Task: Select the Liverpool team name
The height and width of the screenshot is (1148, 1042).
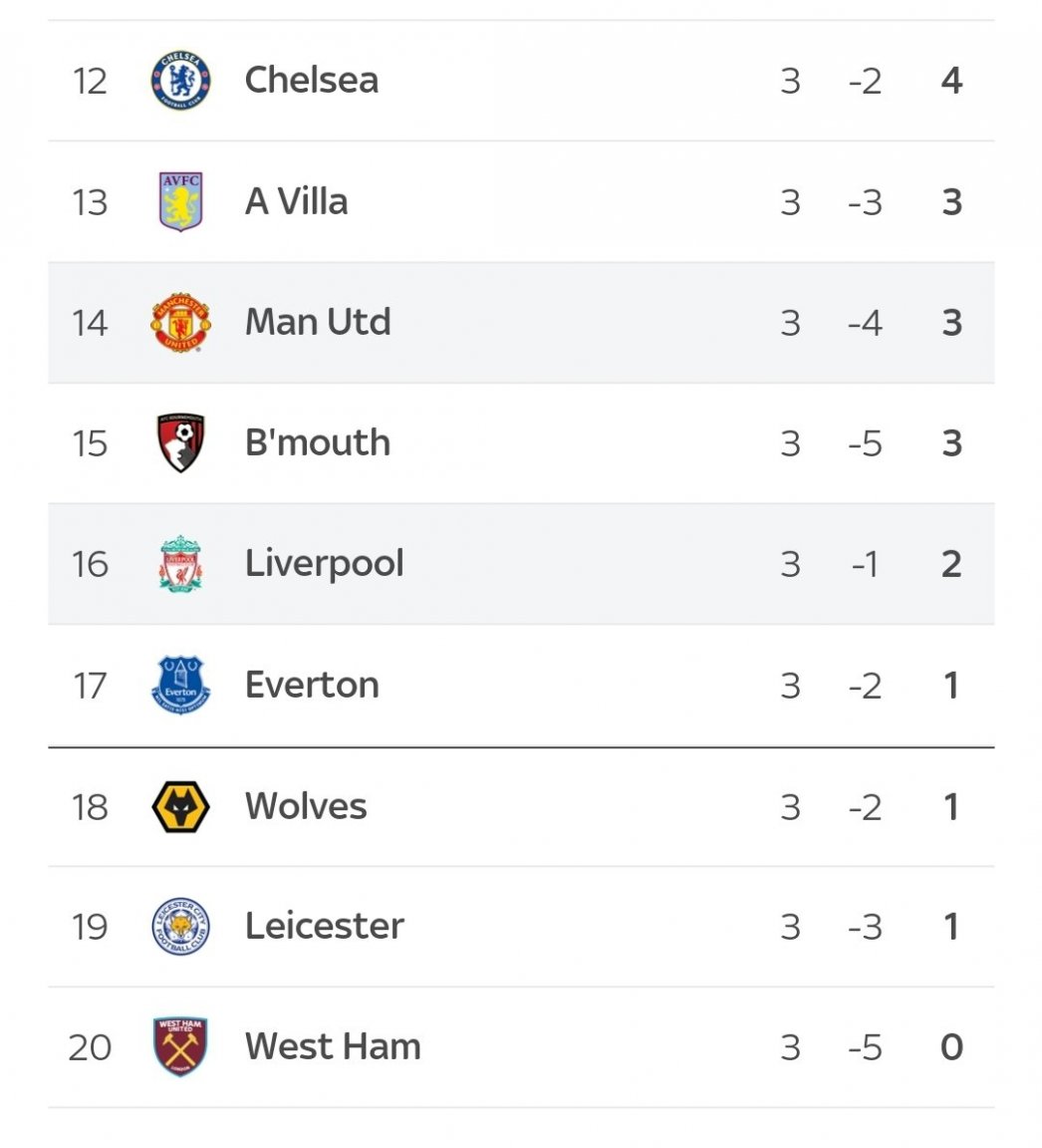Action: (324, 564)
